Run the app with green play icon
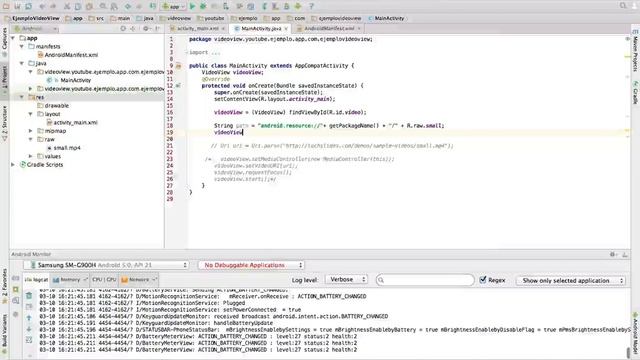 (192, 6)
